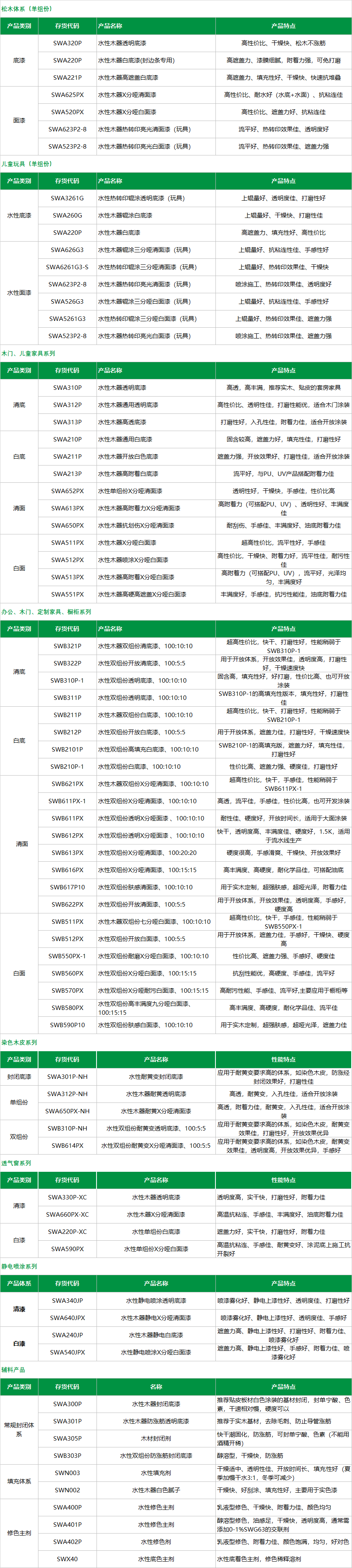Select the code SWA330P-XC
352x1568 pixels.
(67, 1197)
